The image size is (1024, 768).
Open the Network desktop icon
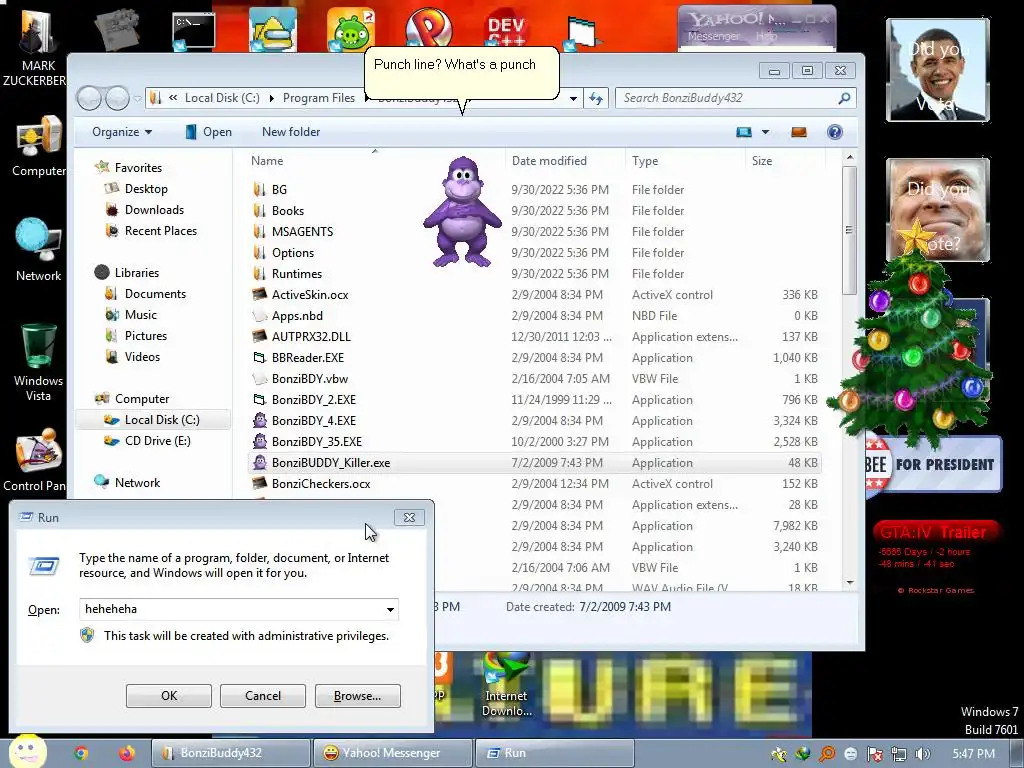tap(39, 249)
